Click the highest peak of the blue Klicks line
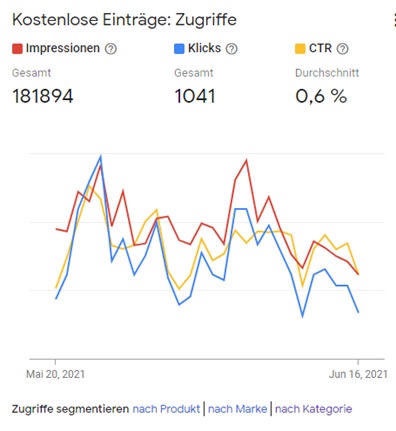Viewport: 396px width, 431px height. [100, 156]
